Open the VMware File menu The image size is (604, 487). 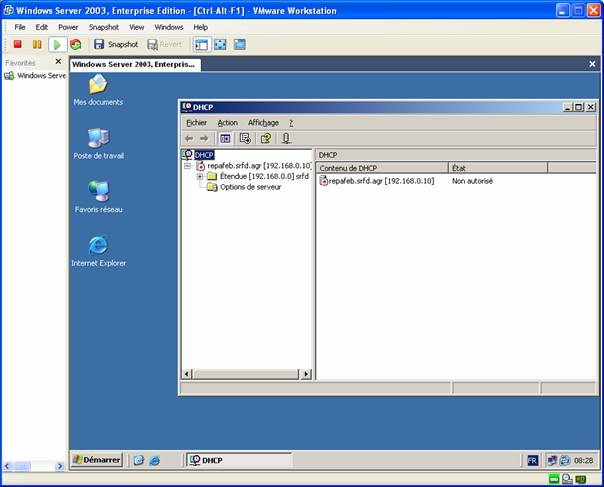(x=20, y=27)
